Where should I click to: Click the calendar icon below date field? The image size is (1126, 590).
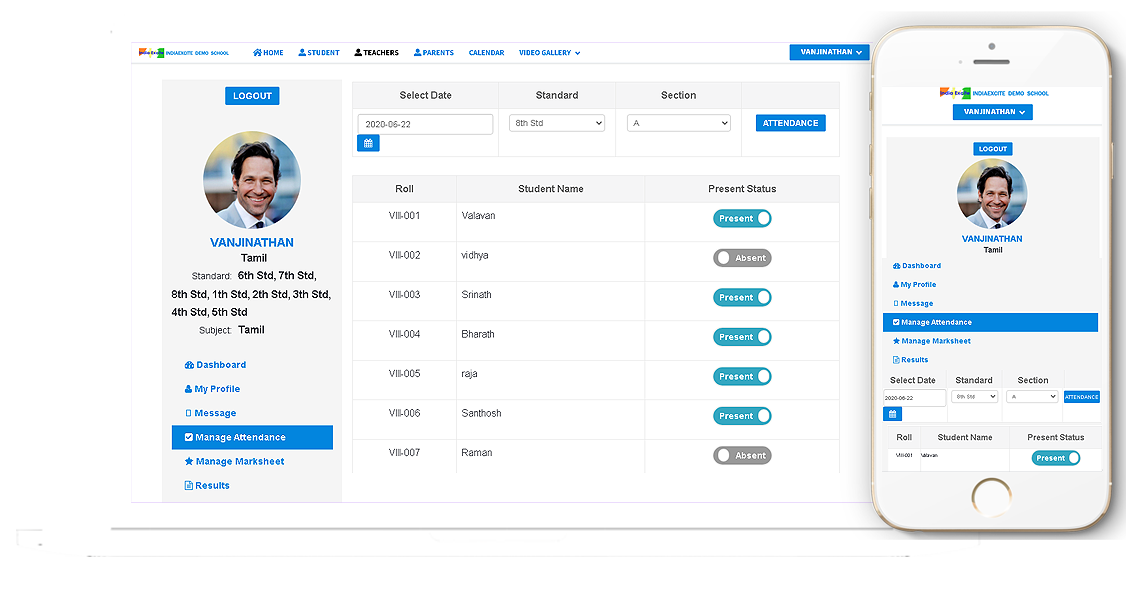[x=368, y=144]
